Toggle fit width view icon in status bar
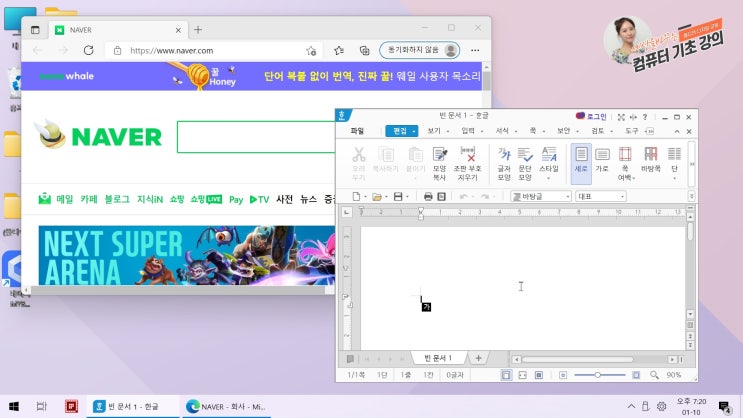Image resolution: width=743 pixels, height=418 pixels. [522, 375]
